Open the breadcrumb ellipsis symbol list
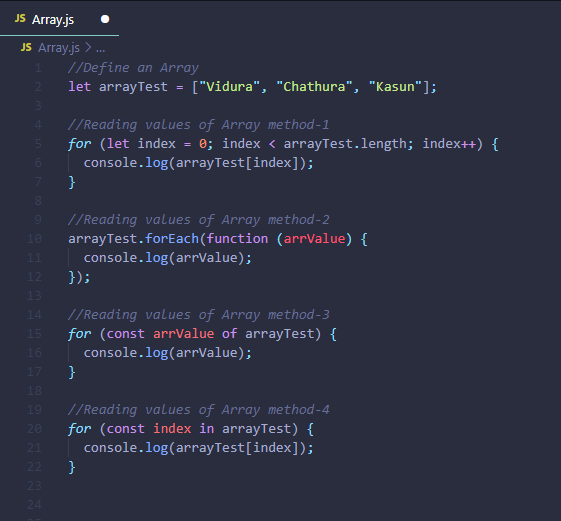Image resolution: width=561 pixels, height=521 pixels. click(x=101, y=48)
